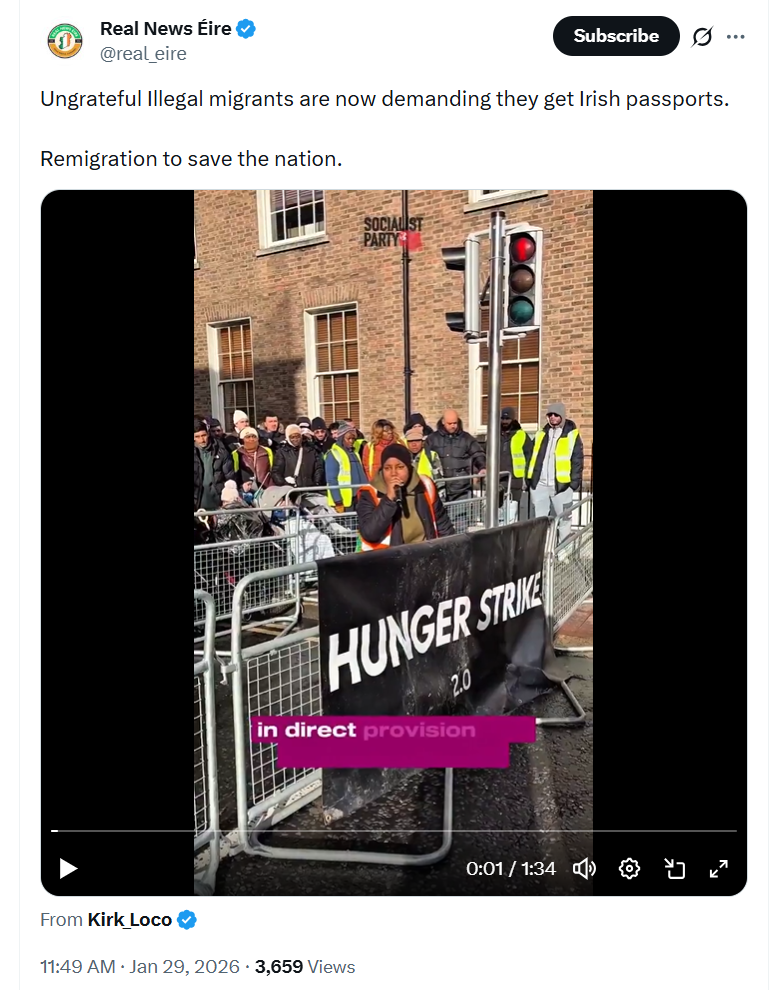The height and width of the screenshot is (990, 782).
Task: Open the 11:49 AM Jan 29, 2026 timestamp
Action: click(x=140, y=967)
